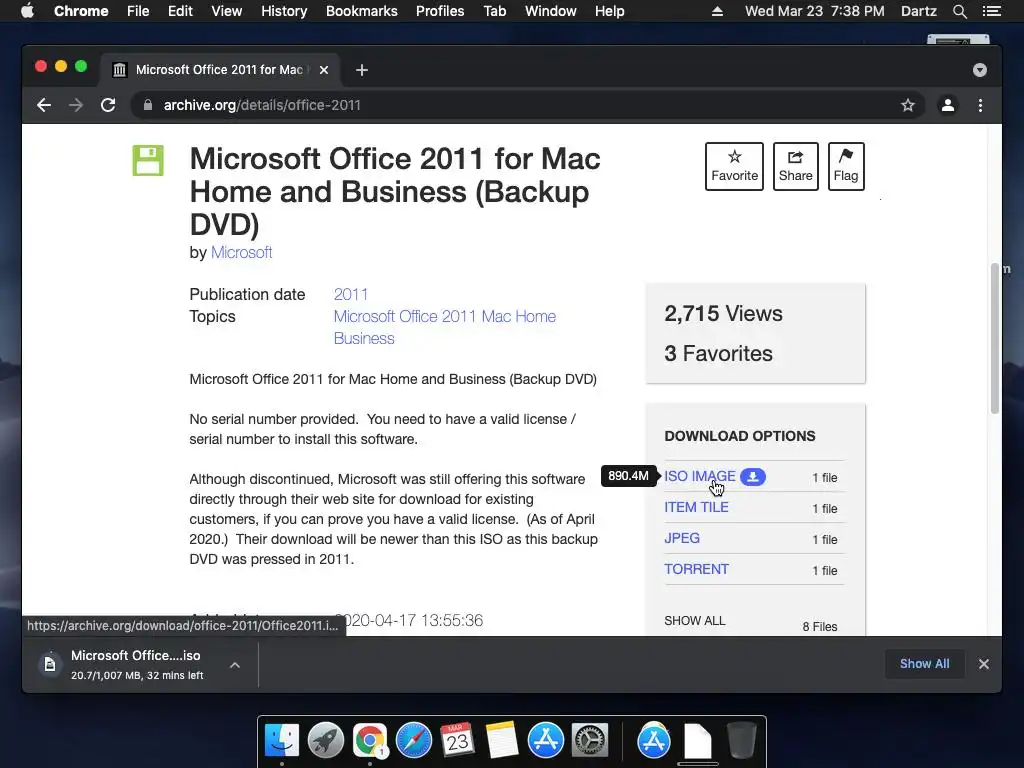Open Safari from the Dock
This screenshot has width=1024, height=768.
click(414, 740)
